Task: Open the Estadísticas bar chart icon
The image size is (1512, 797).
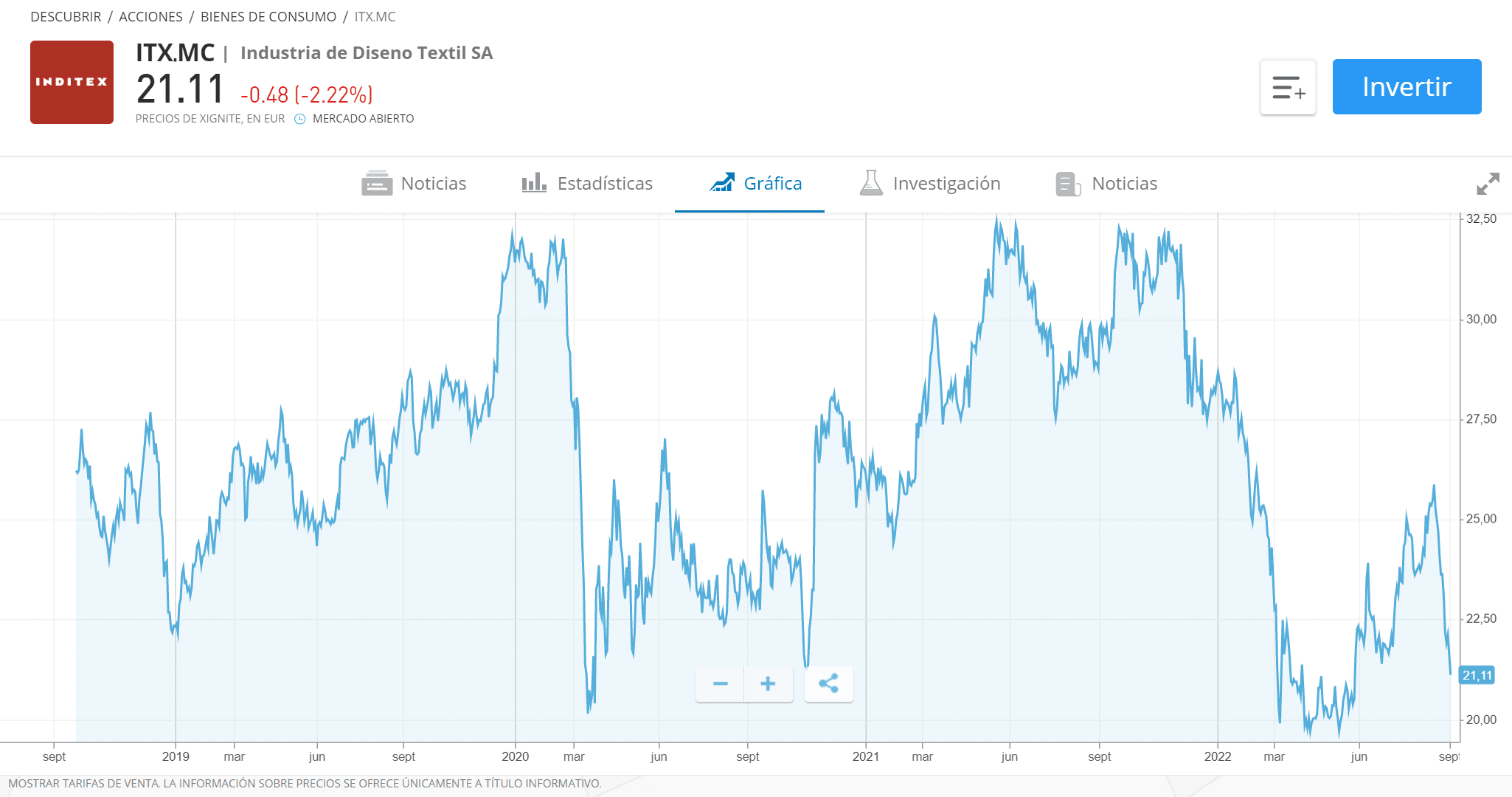Action: point(533,182)
